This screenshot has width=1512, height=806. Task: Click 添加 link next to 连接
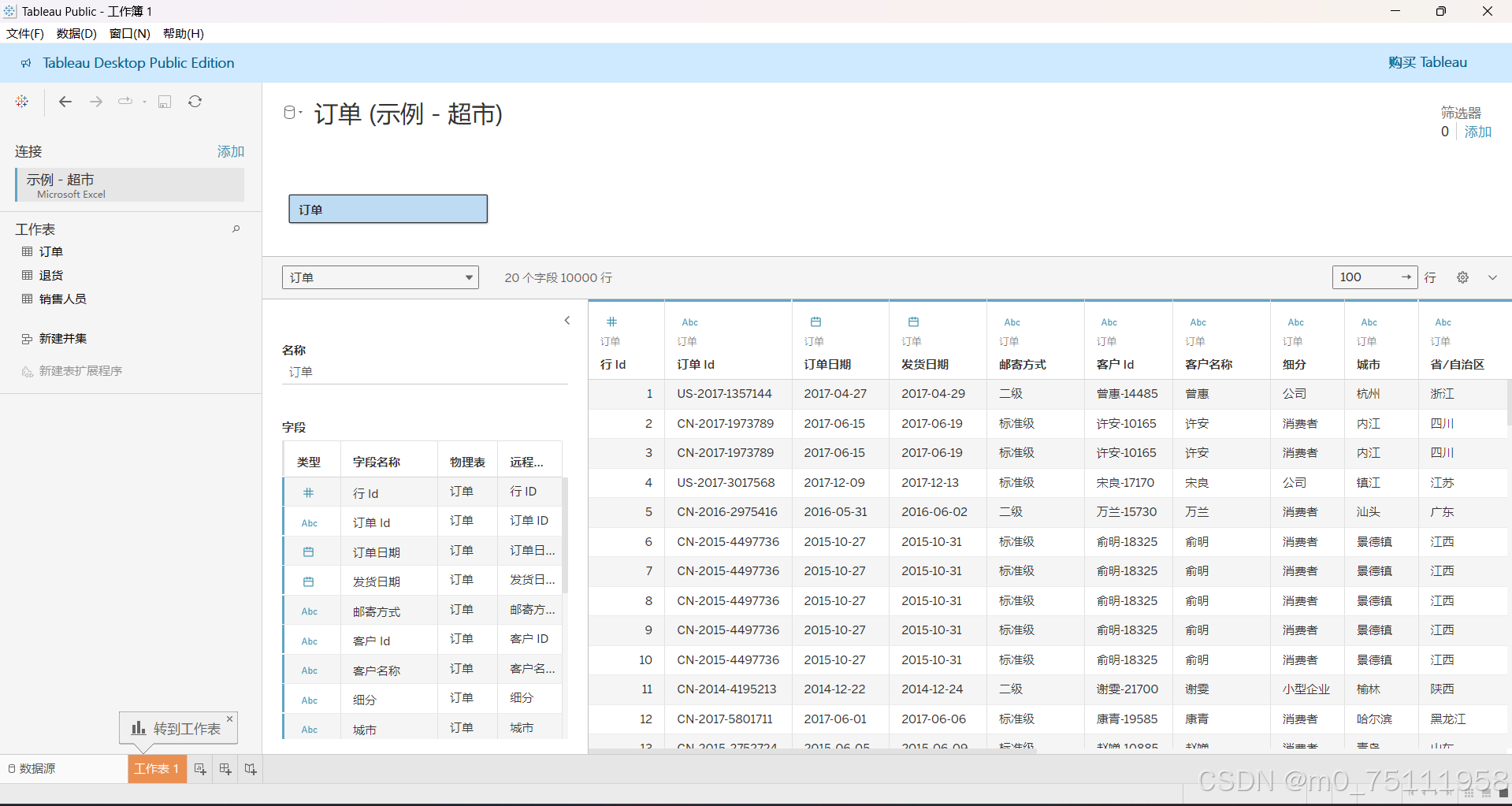pos(231,151)
